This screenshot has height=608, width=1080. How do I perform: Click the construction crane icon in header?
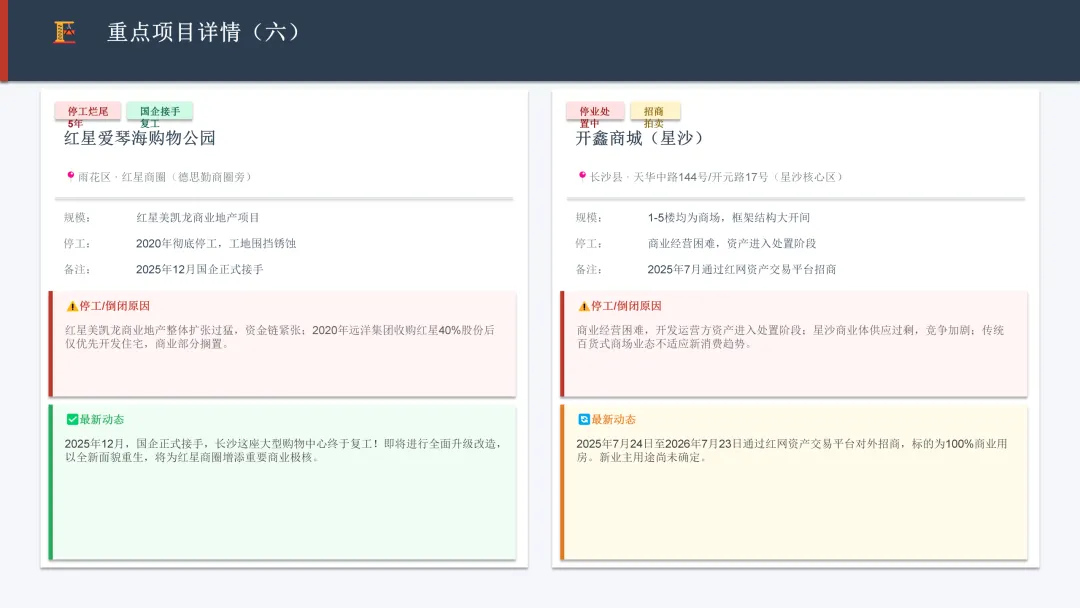(x=64, y=32)
